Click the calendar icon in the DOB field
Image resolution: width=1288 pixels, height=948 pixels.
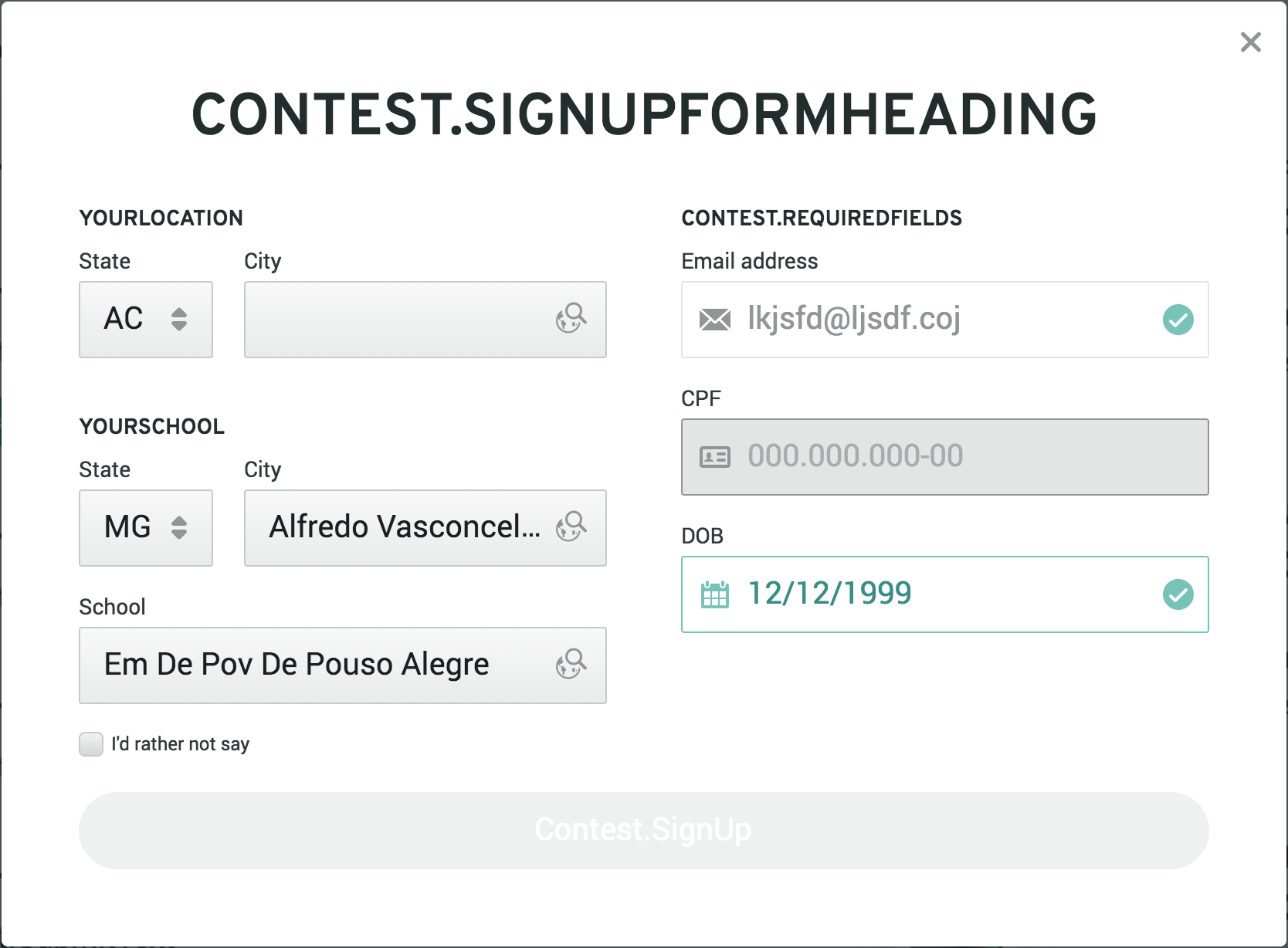pyautogui.click(x=715, y=594)
